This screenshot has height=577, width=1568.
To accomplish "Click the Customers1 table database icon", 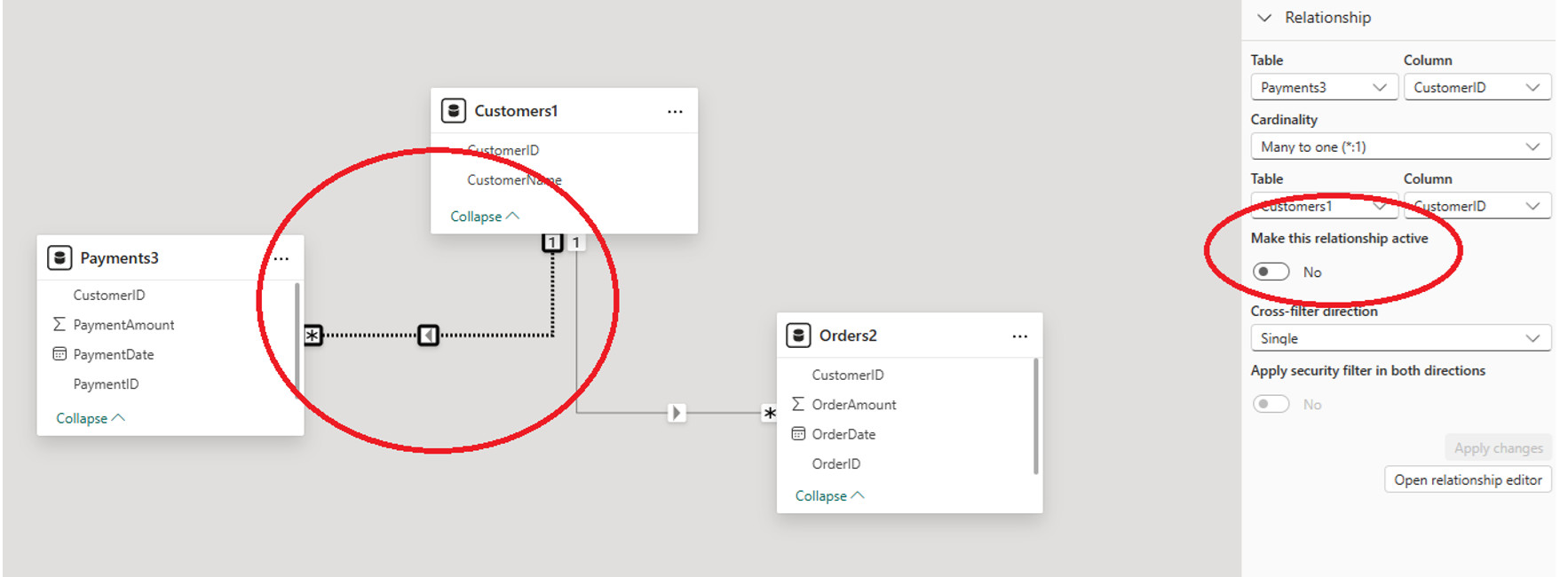I will [454, 111].
